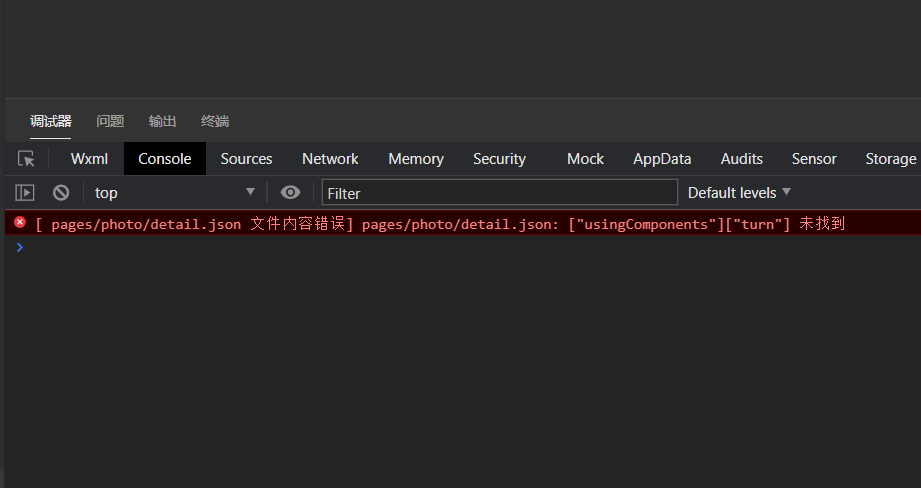This screenshot has width=921, height=488.
Task: Switch to the 问题 panel tab
Action: (110, 121)
